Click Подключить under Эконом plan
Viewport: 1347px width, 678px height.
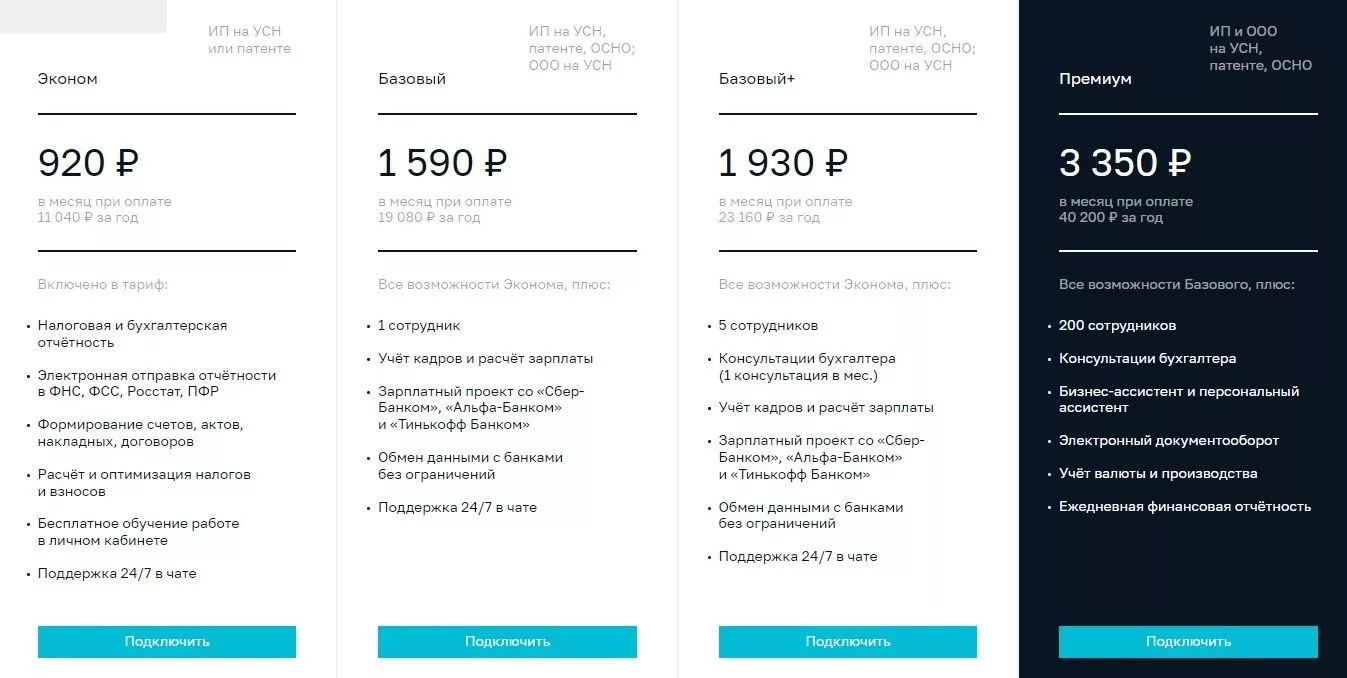coord(167,642)
